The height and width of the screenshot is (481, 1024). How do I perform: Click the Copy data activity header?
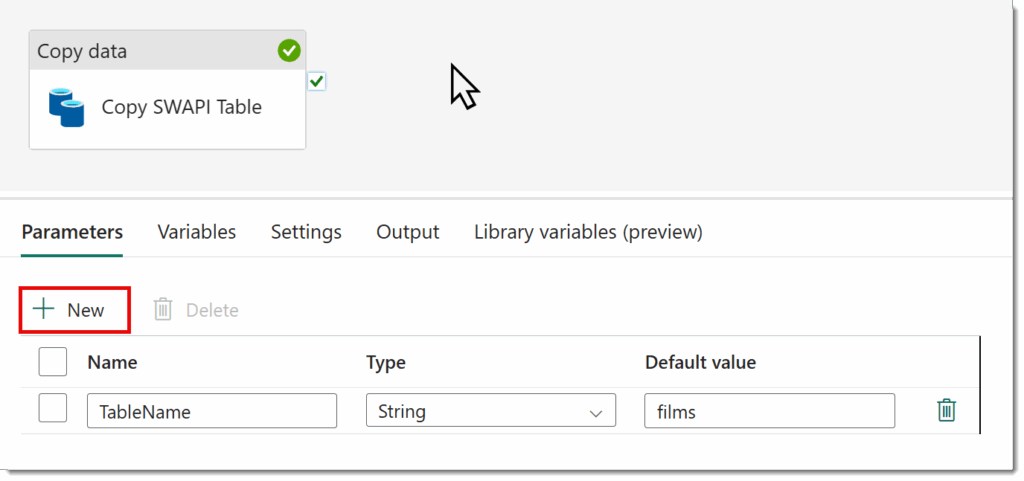167,51
